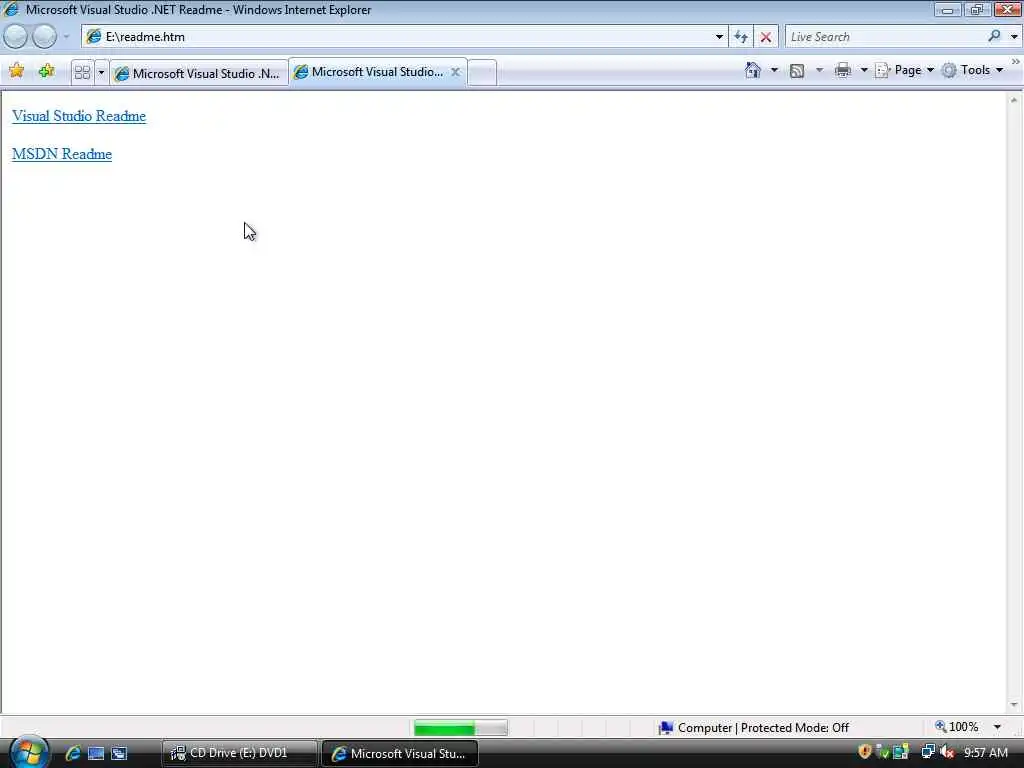Viewport: 1024px width, 768px height.
Task: Open the recent pages dropdown arrow
Action: (66, 37)
